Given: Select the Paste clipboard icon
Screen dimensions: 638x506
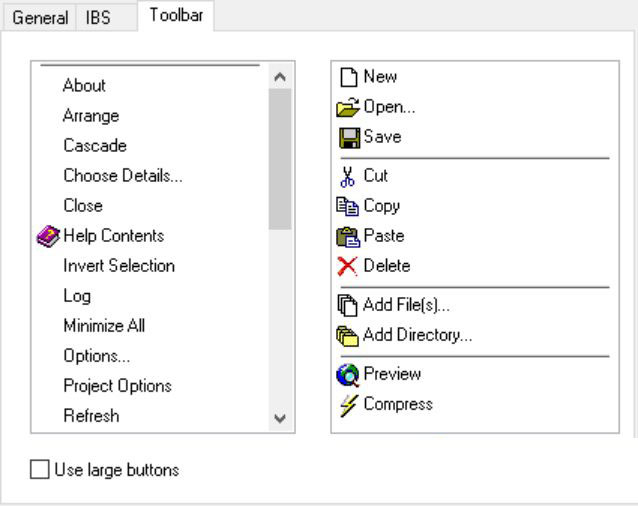Looking at the screenshot, I should [348, 236].
